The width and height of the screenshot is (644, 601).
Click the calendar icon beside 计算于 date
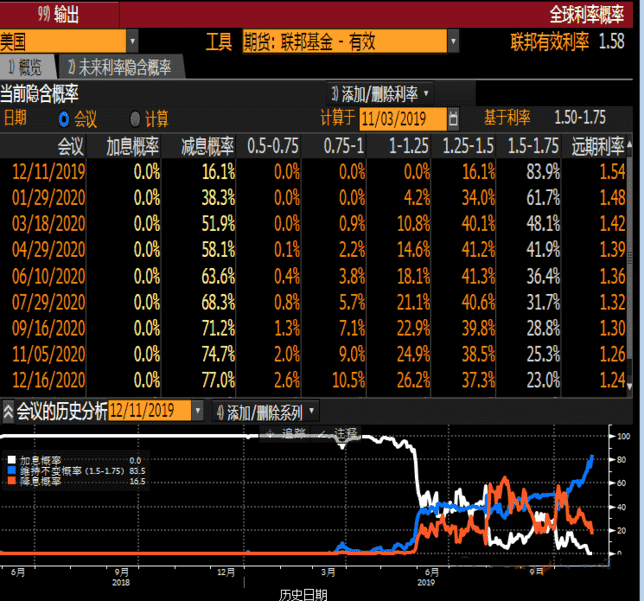(454, 119)
